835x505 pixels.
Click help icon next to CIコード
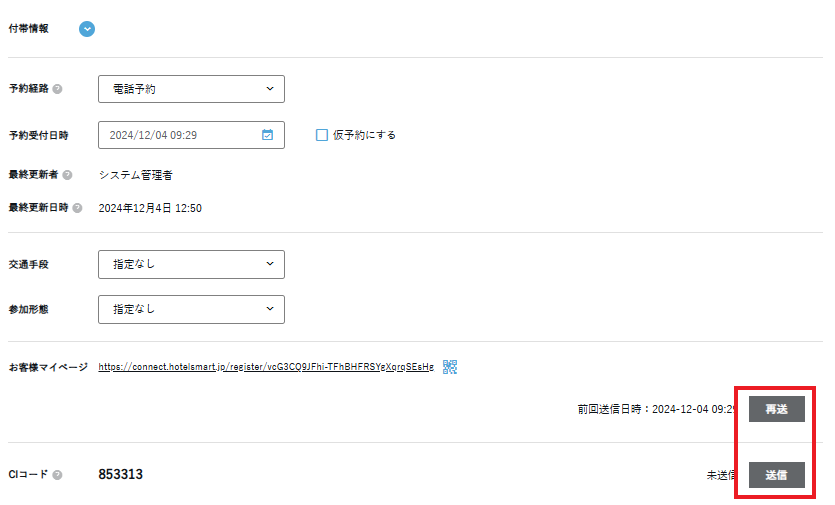(57, 475)
